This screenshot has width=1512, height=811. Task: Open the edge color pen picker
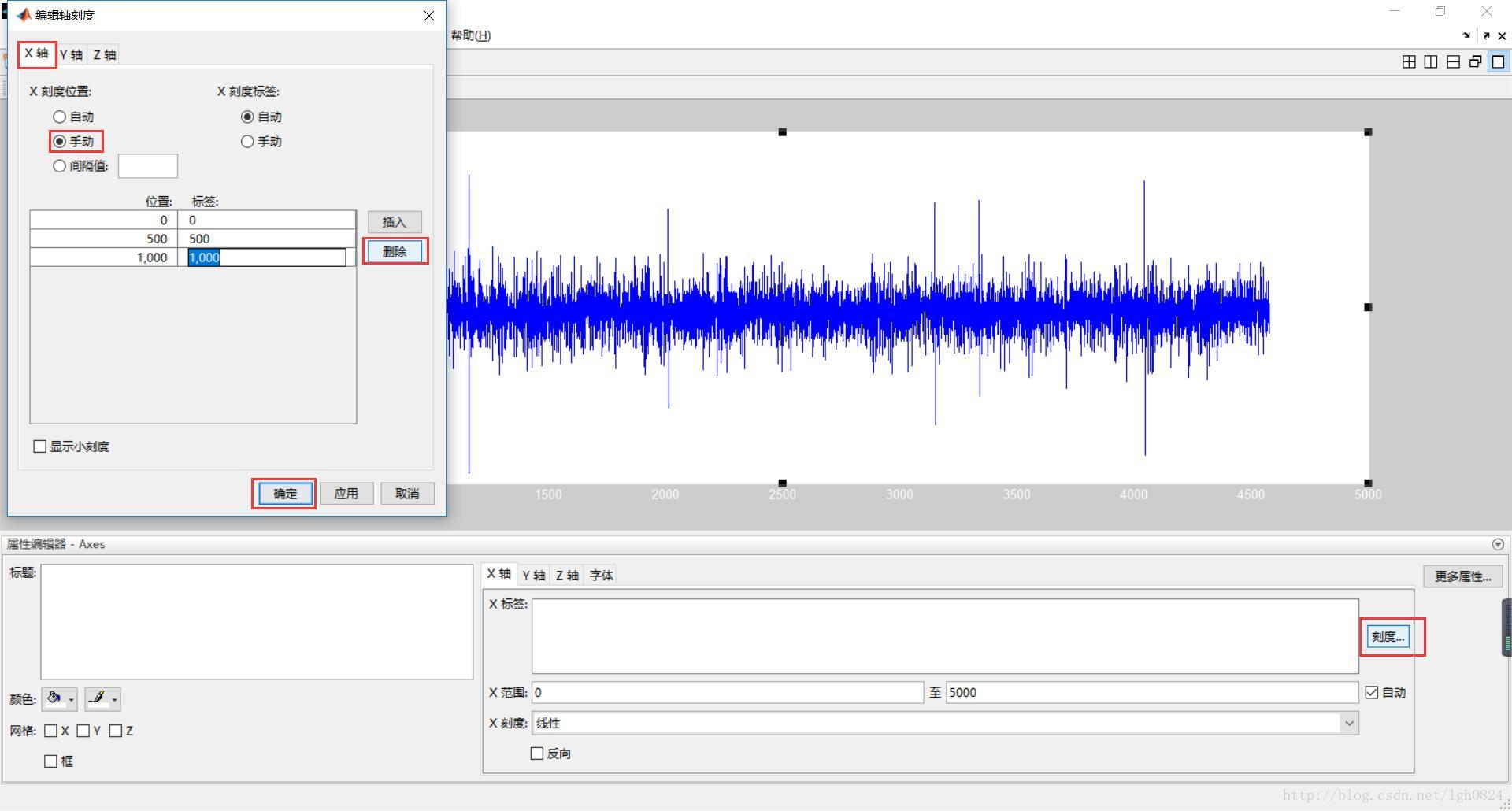102,698
